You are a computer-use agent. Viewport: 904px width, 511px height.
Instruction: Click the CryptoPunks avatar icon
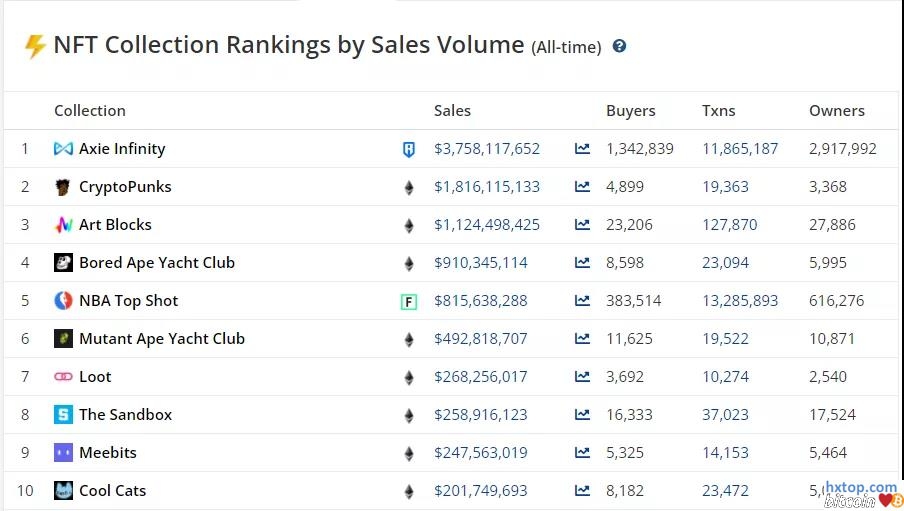pyautogui.click(x=63, y=187)
